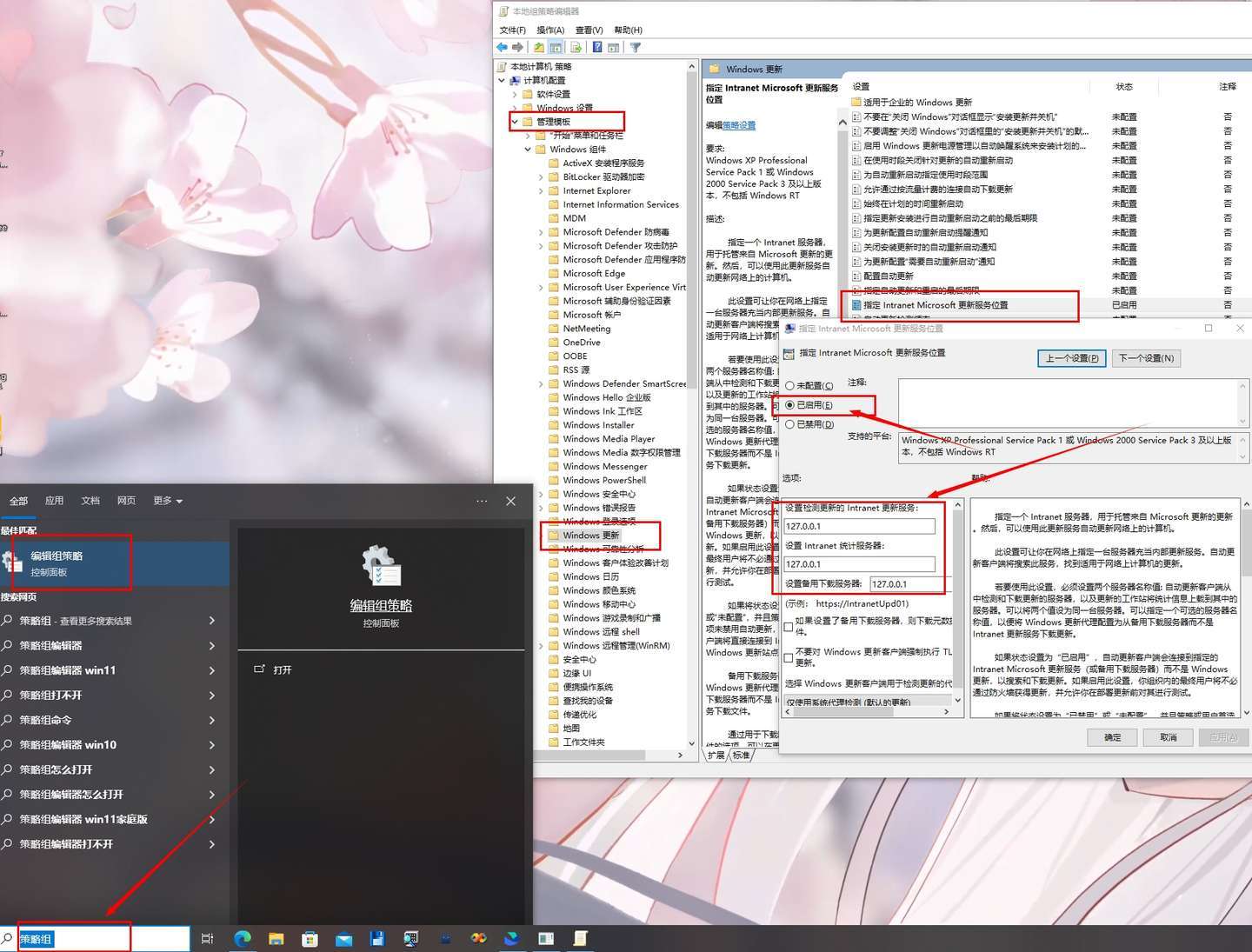Click the Filter funnel toolbar icon
This screenshot has width=1252, height=952.
pos(636,47)
